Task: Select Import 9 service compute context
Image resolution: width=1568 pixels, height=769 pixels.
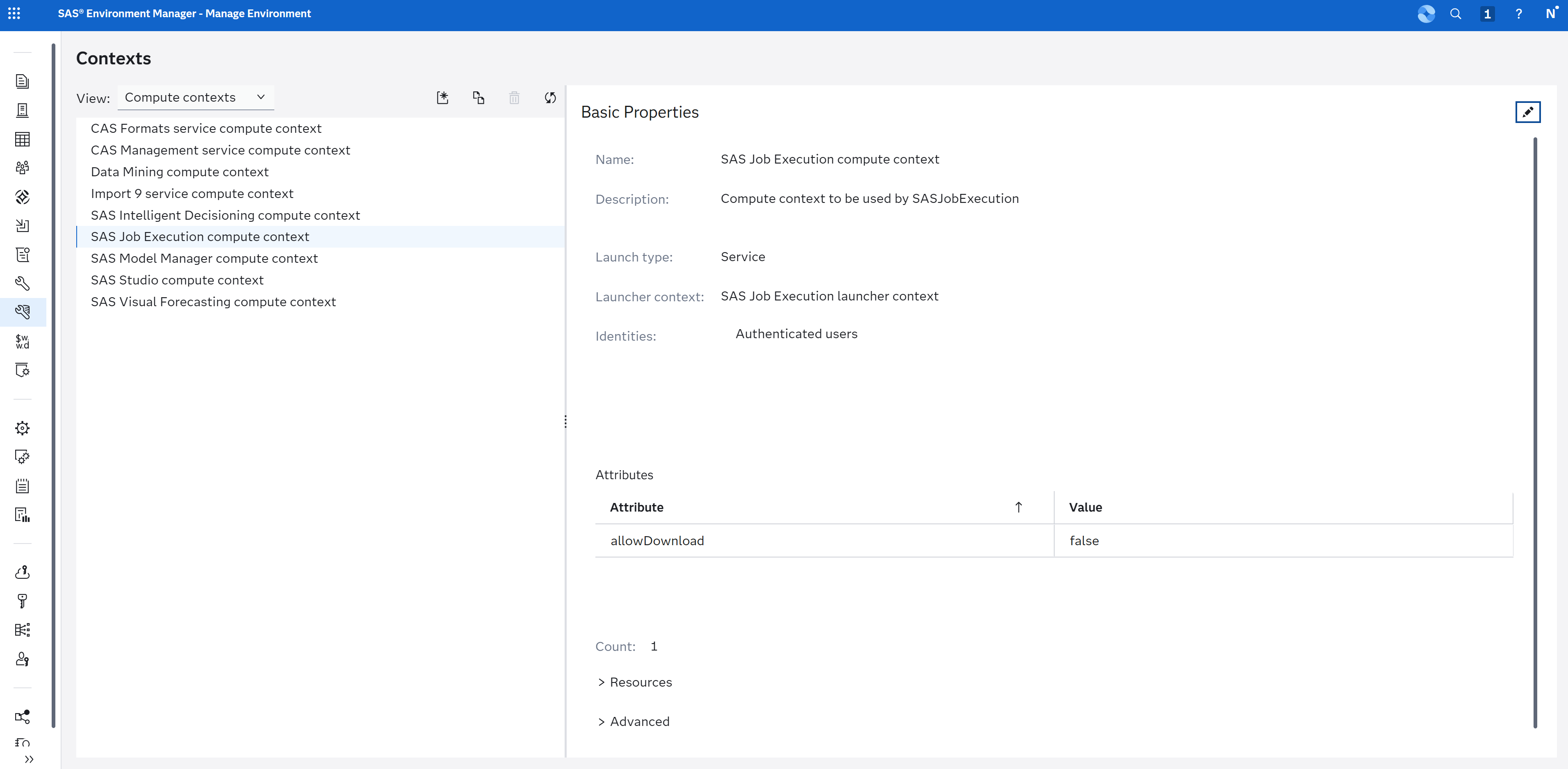Action: coord(321,193)
